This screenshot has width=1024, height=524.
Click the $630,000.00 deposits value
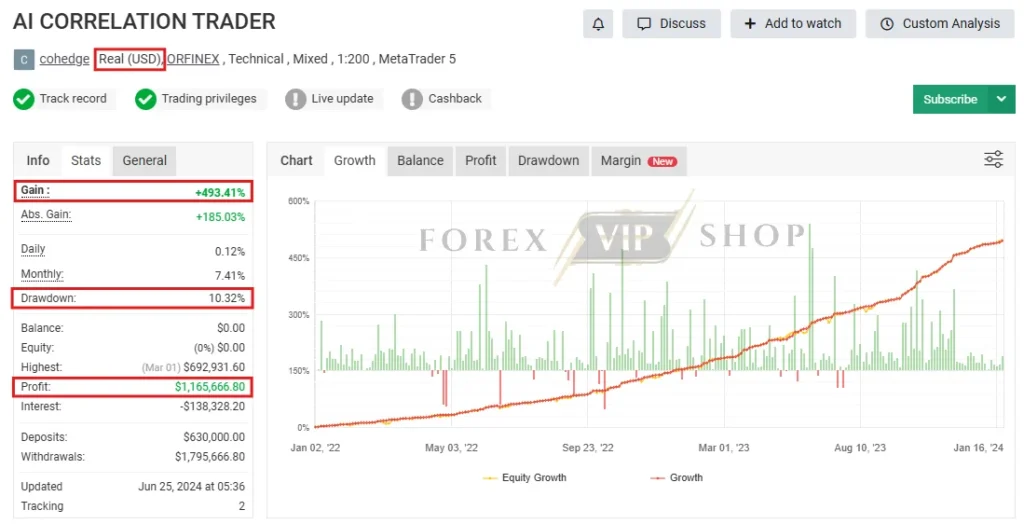tap(214, 437)
